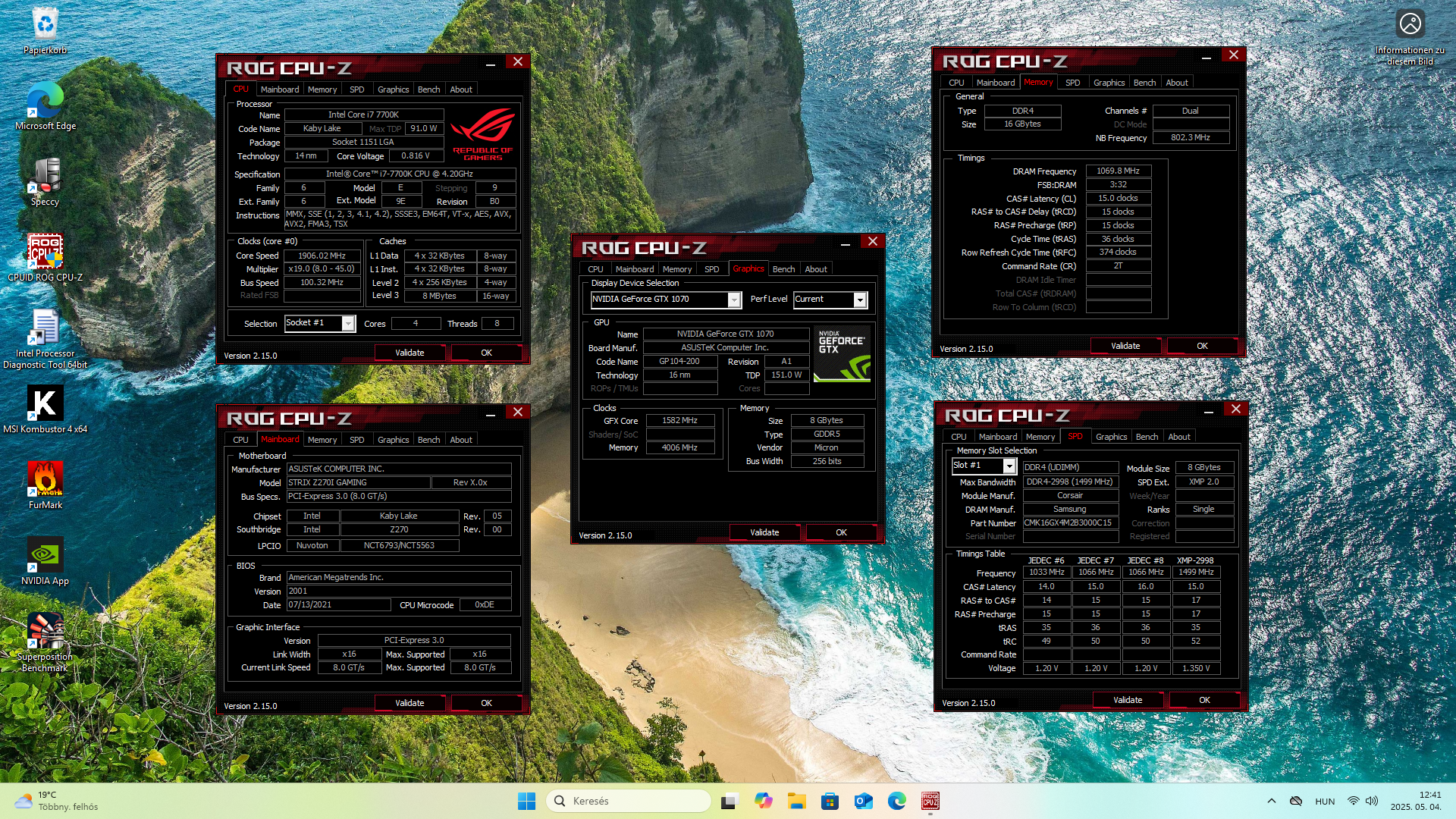Open the Windows Start button
The image size is (1456, 819).
(x=526, y=801)
